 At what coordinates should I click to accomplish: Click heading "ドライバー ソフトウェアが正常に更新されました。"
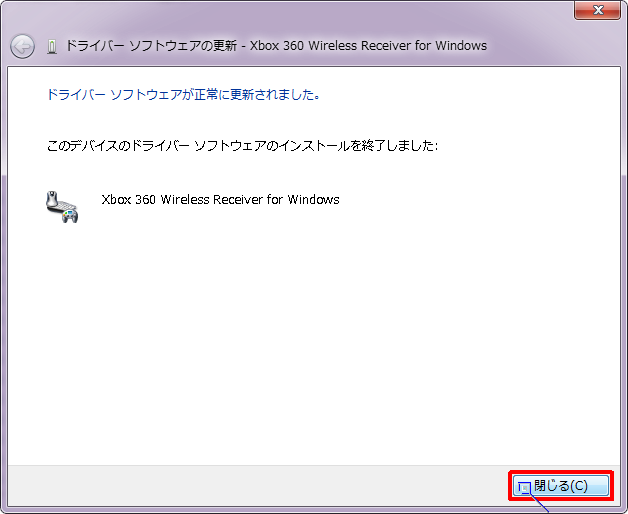(183, 95)
